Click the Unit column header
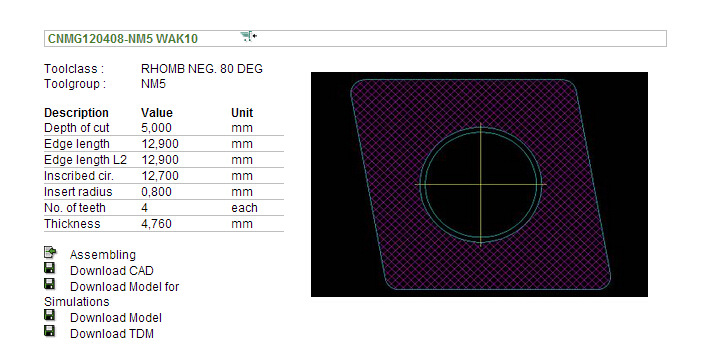 click(x=242, y=113)
